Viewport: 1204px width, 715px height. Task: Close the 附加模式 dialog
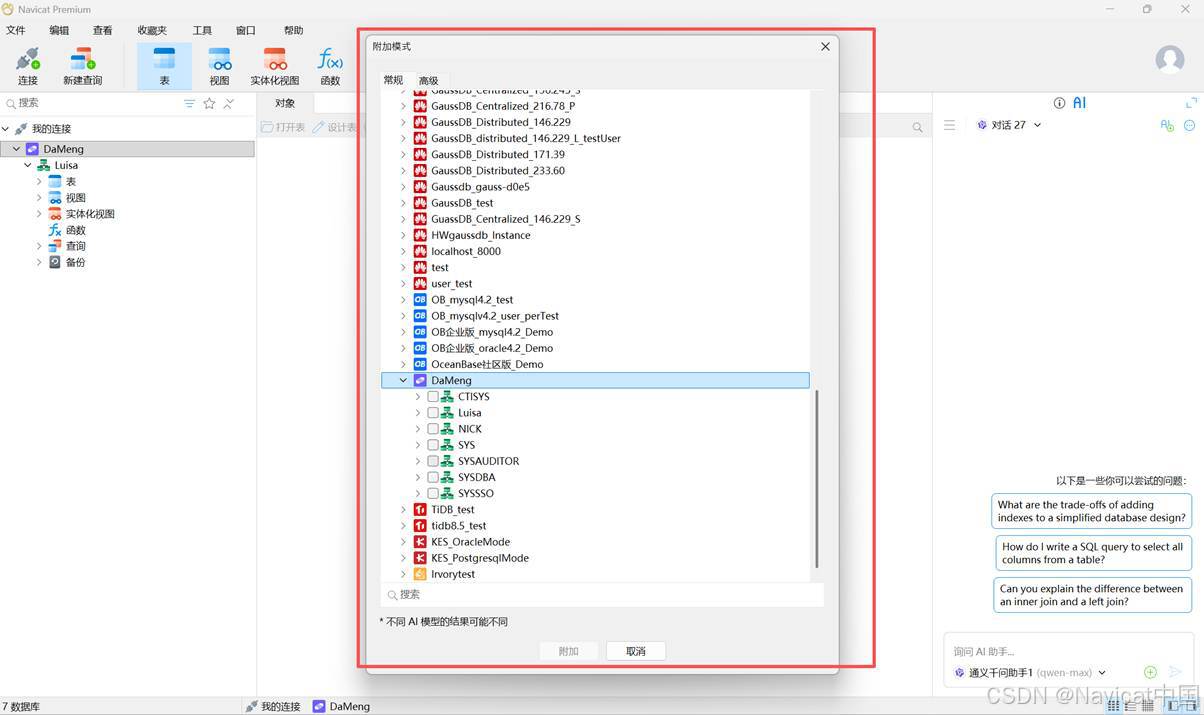pos(825,47)
